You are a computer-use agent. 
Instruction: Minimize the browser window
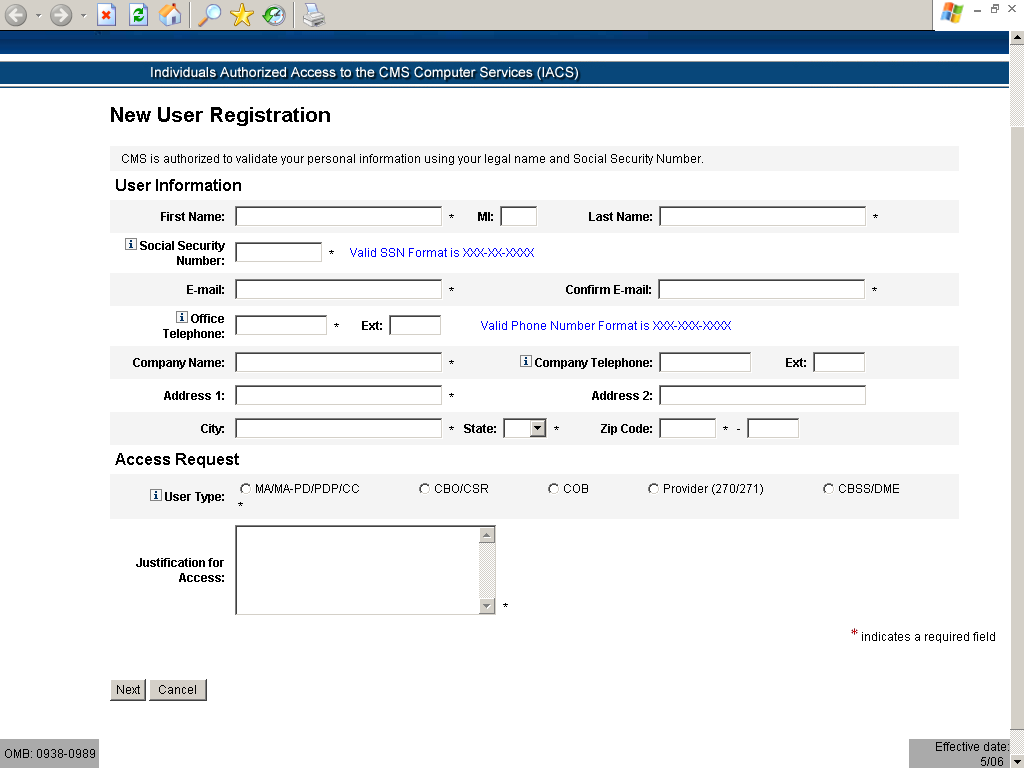click(978, 9)
